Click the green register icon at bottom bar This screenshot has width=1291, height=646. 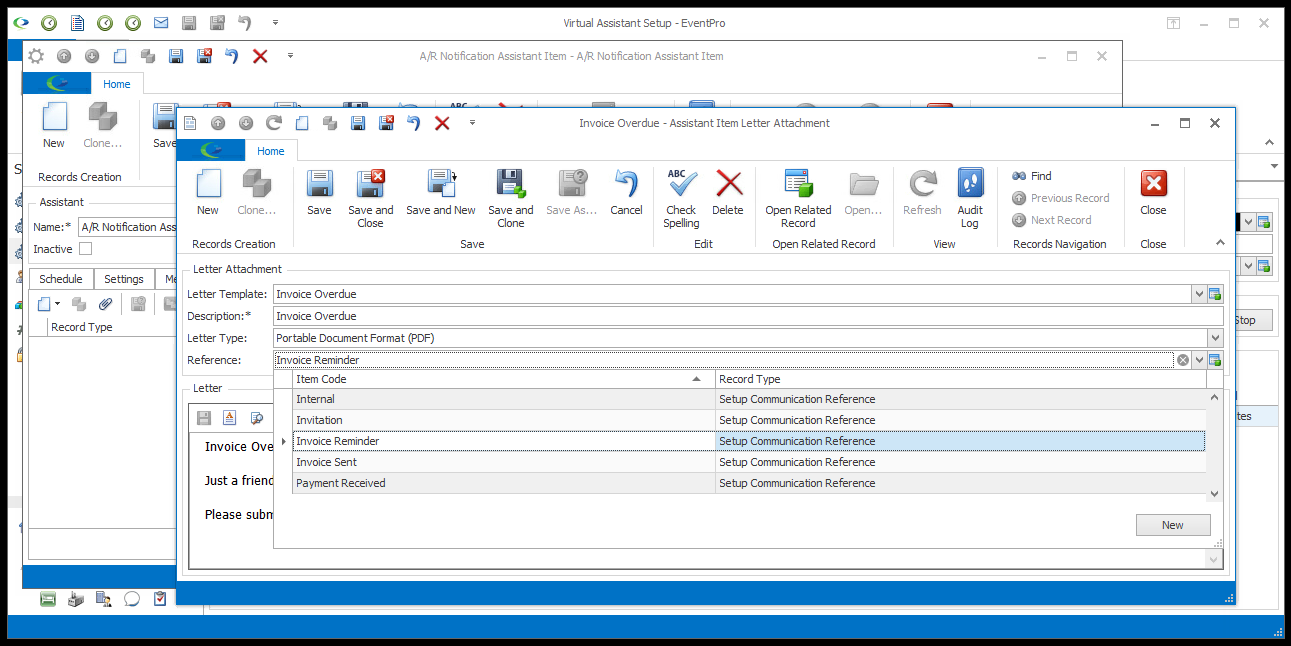coord(48,599)
